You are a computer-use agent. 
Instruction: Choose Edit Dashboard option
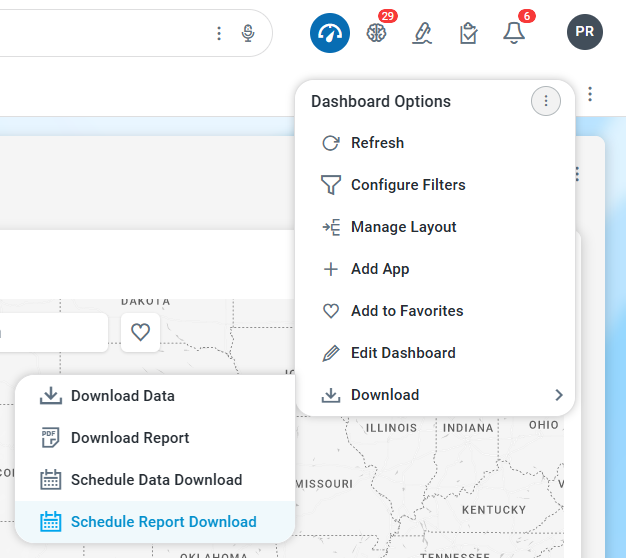402,353
